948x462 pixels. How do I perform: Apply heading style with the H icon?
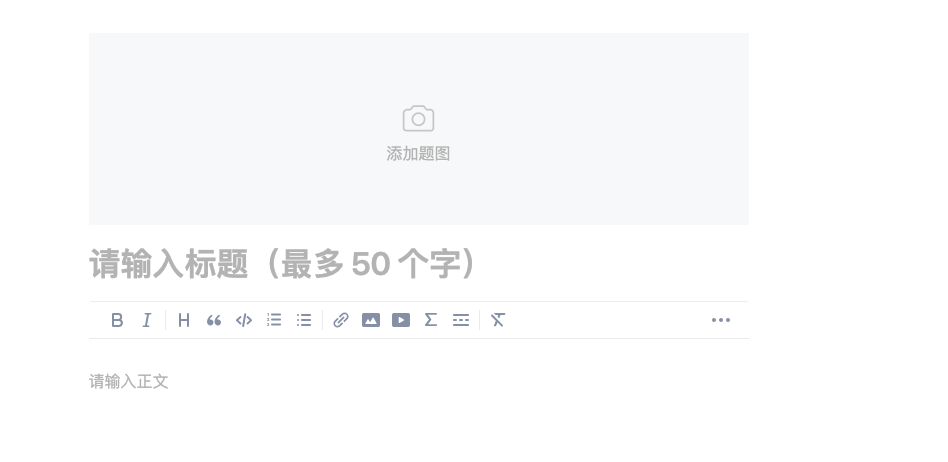pos(184,320)
